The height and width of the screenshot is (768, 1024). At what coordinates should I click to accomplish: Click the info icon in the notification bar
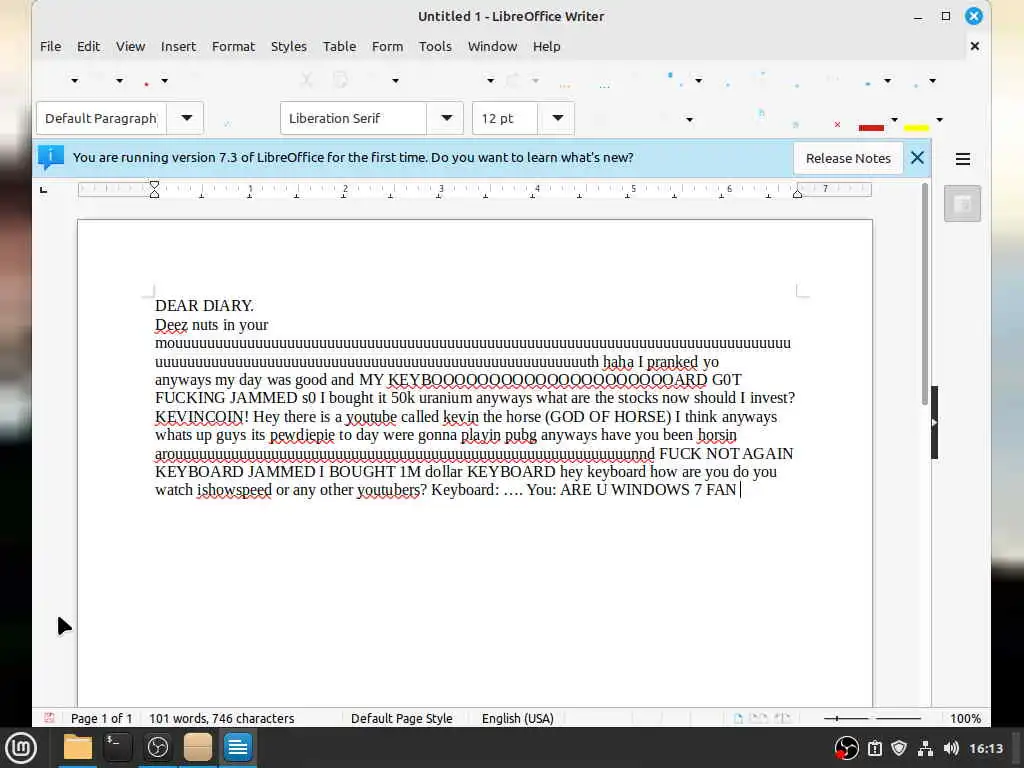click(51, 157)
